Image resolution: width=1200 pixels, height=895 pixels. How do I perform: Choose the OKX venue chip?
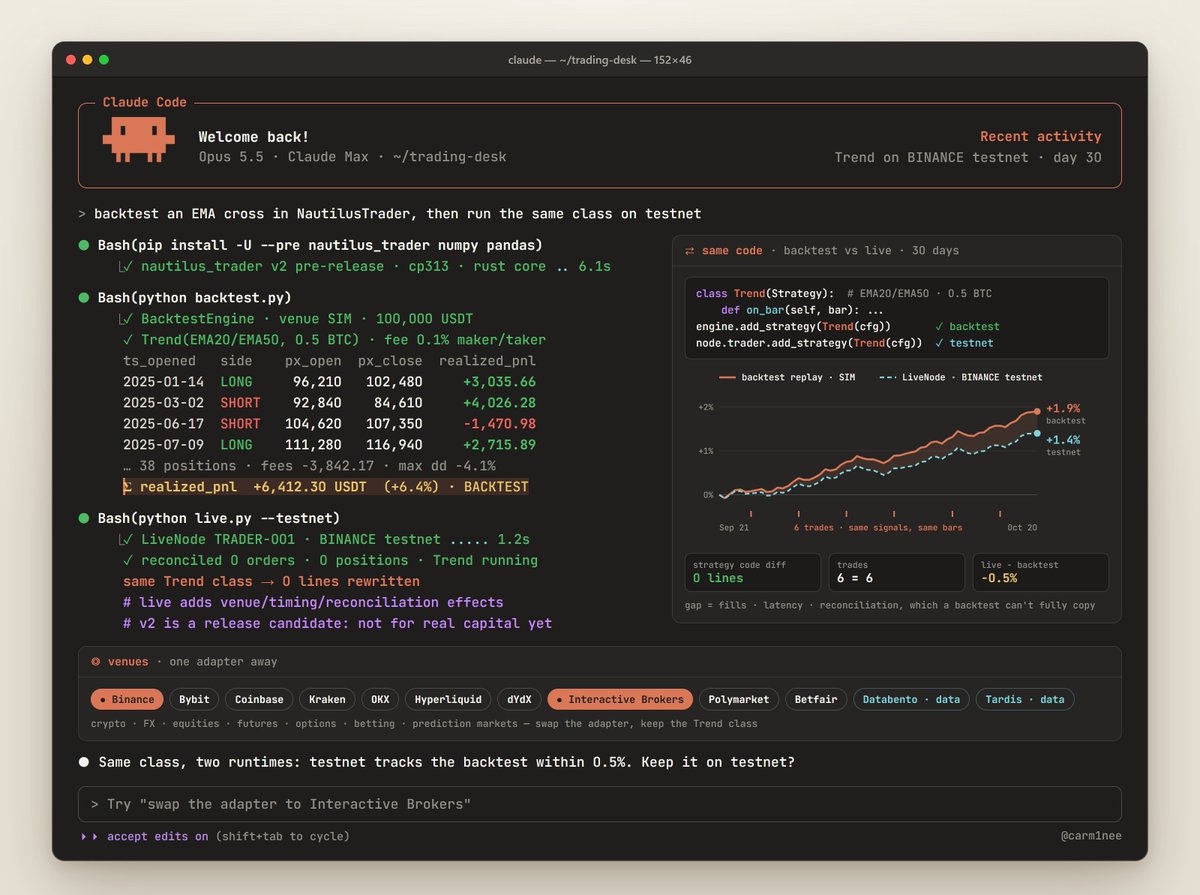(380, 700)
